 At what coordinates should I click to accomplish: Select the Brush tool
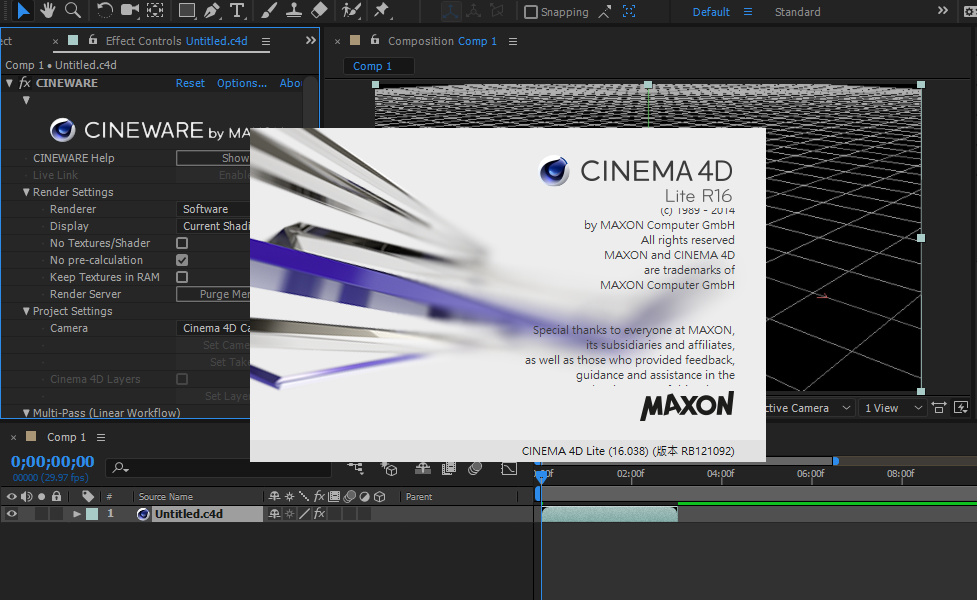(269, 11)
